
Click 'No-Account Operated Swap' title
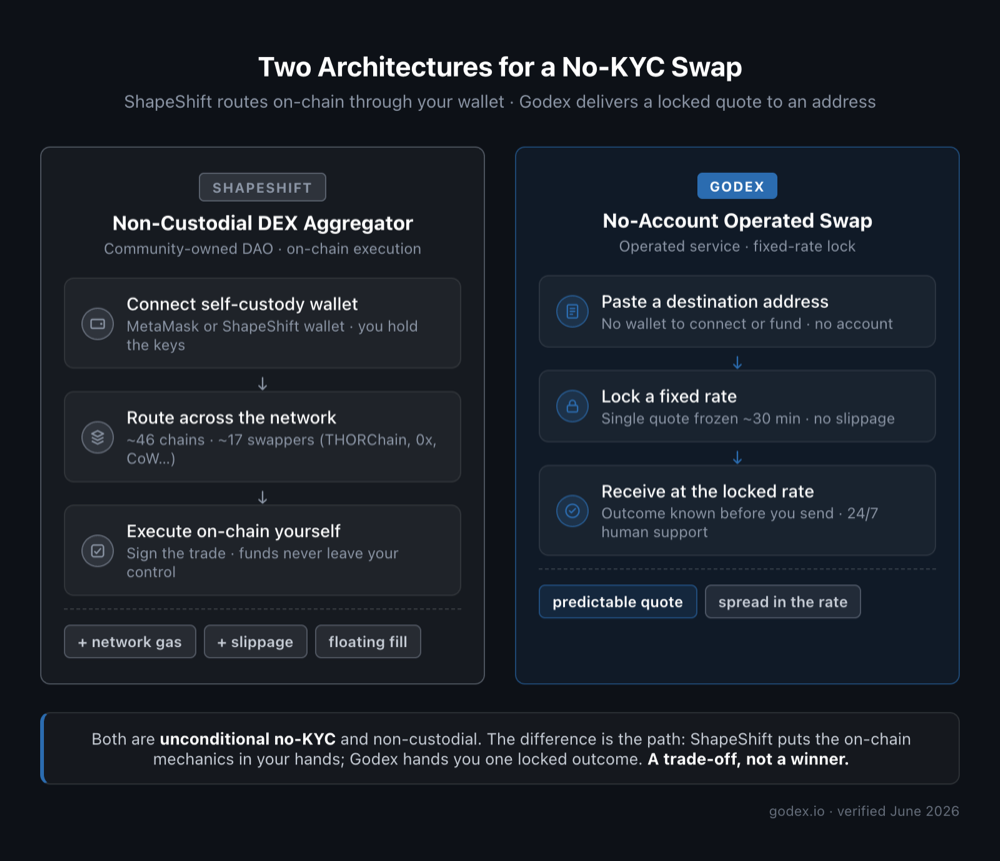coord(737,221)
